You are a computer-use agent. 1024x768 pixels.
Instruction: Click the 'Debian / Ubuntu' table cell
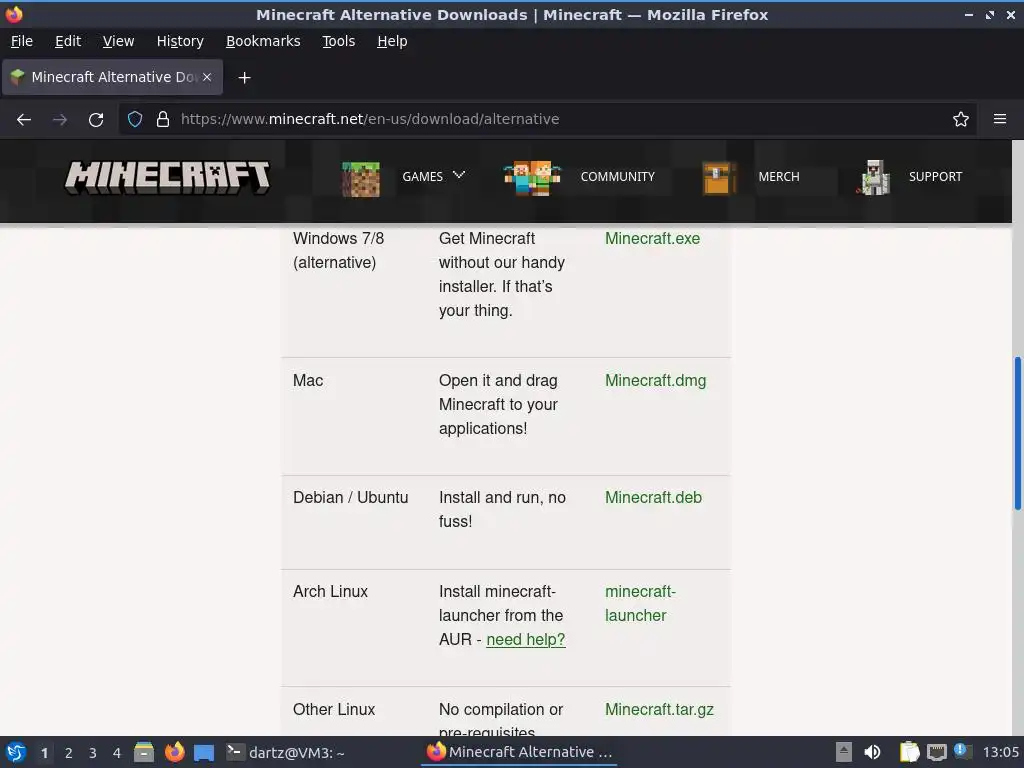[x=350, y=498]
